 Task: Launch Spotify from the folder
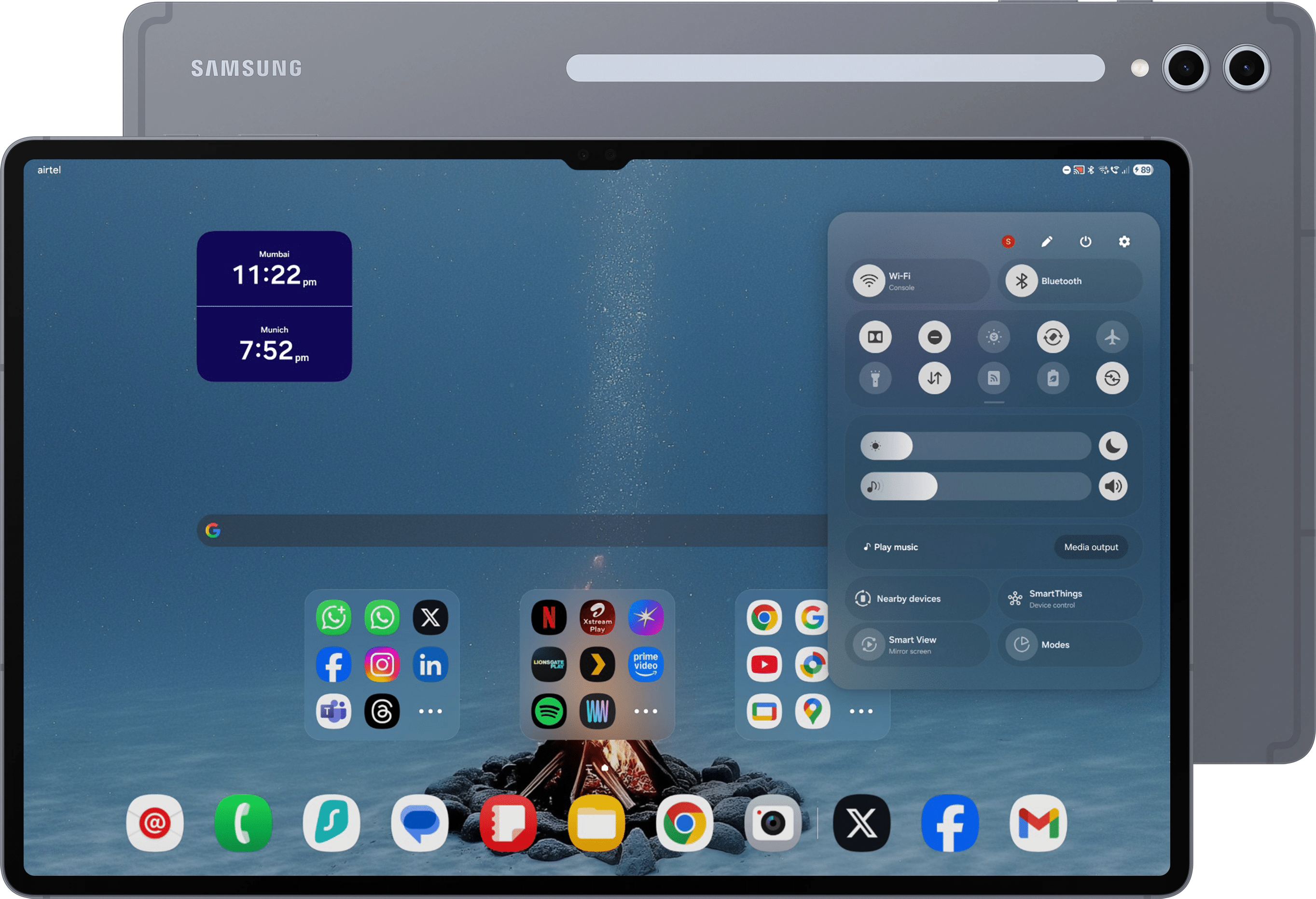pos(548,711)
